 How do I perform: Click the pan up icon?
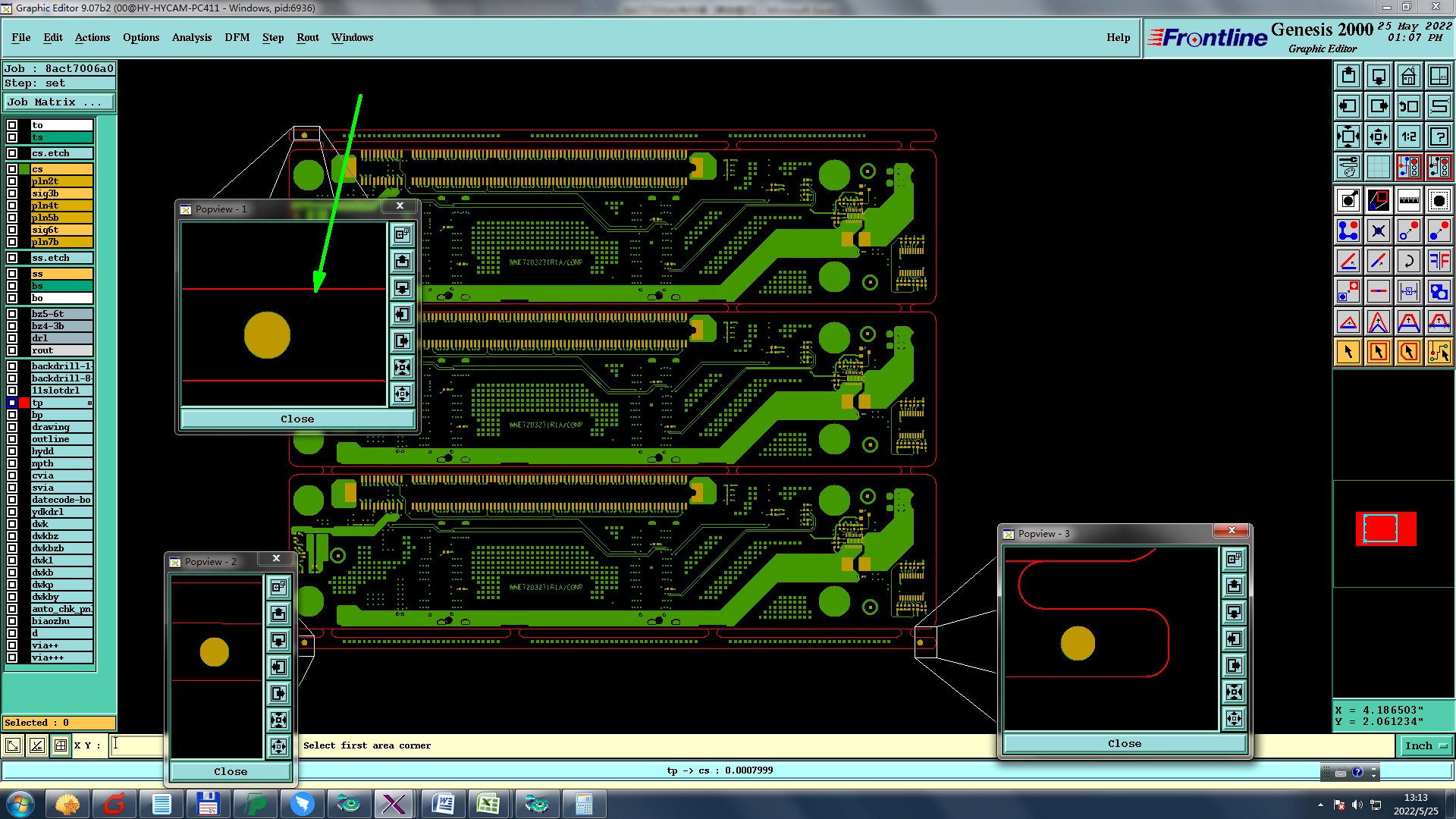pos(1348,76)
